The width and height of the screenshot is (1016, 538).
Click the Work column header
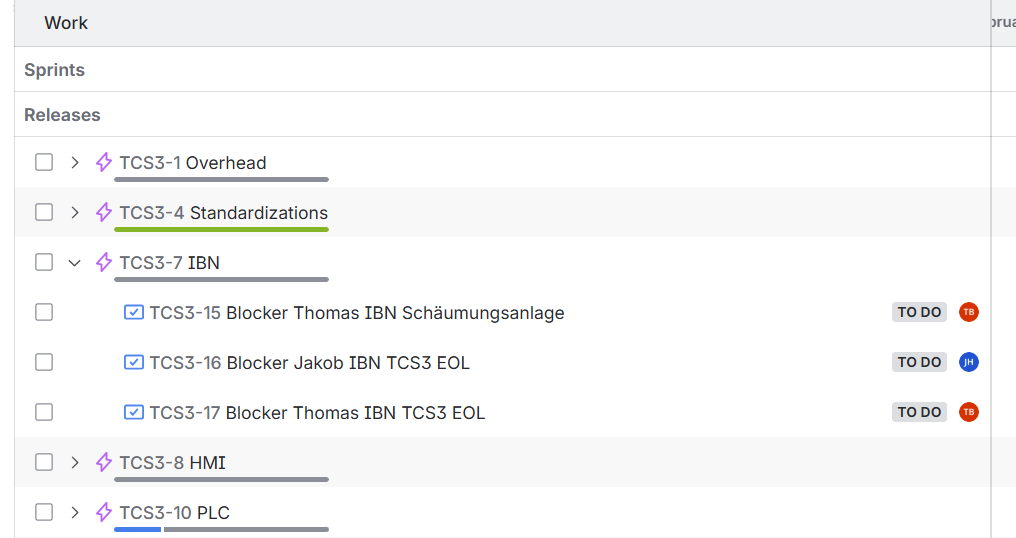click(x=66, y=23)
